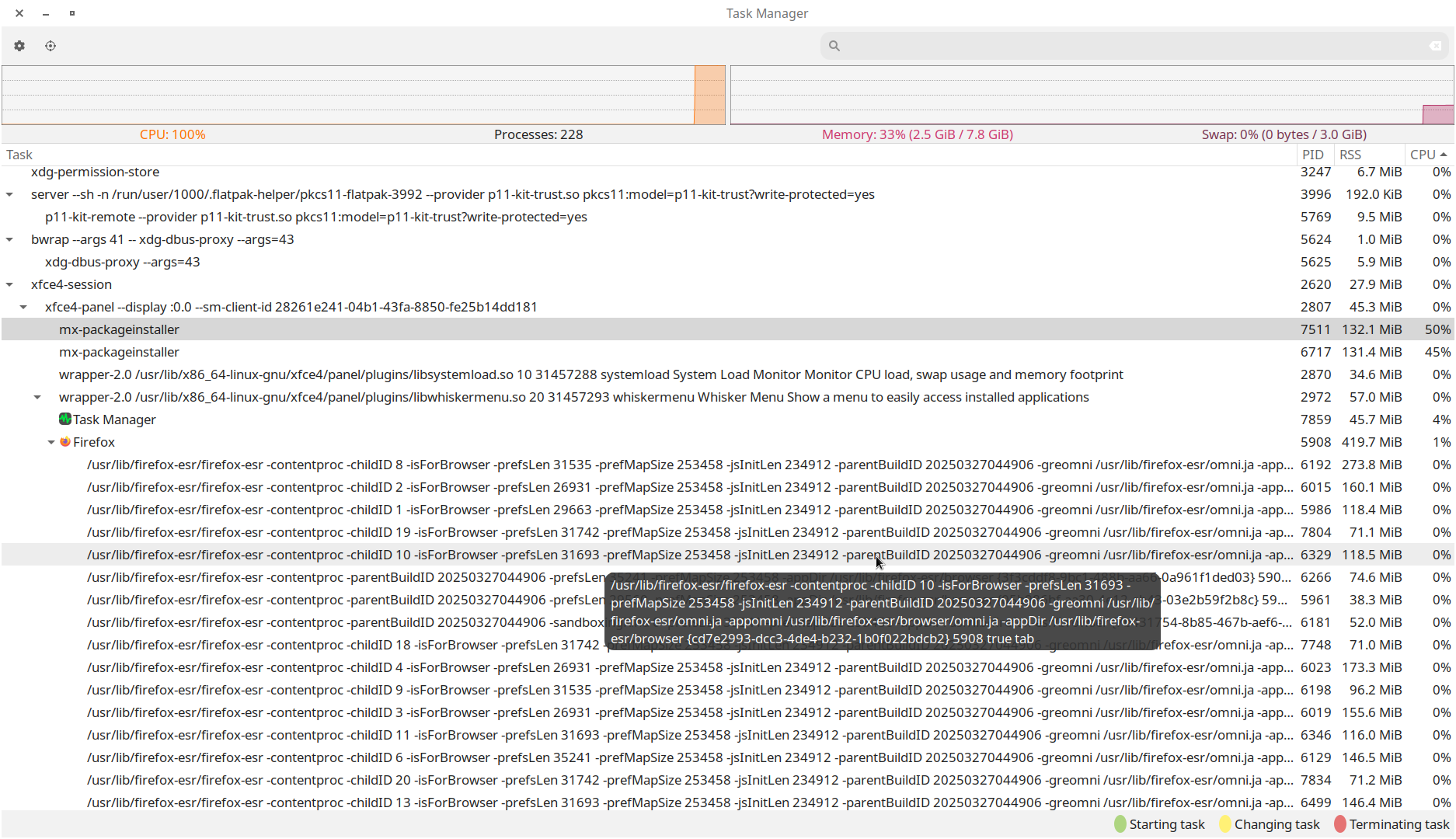This screenshot has height=839, width=1456.
Task: Select firefox-esr childID 19 process
Action: pyautogui.click(x=727, y=532)
